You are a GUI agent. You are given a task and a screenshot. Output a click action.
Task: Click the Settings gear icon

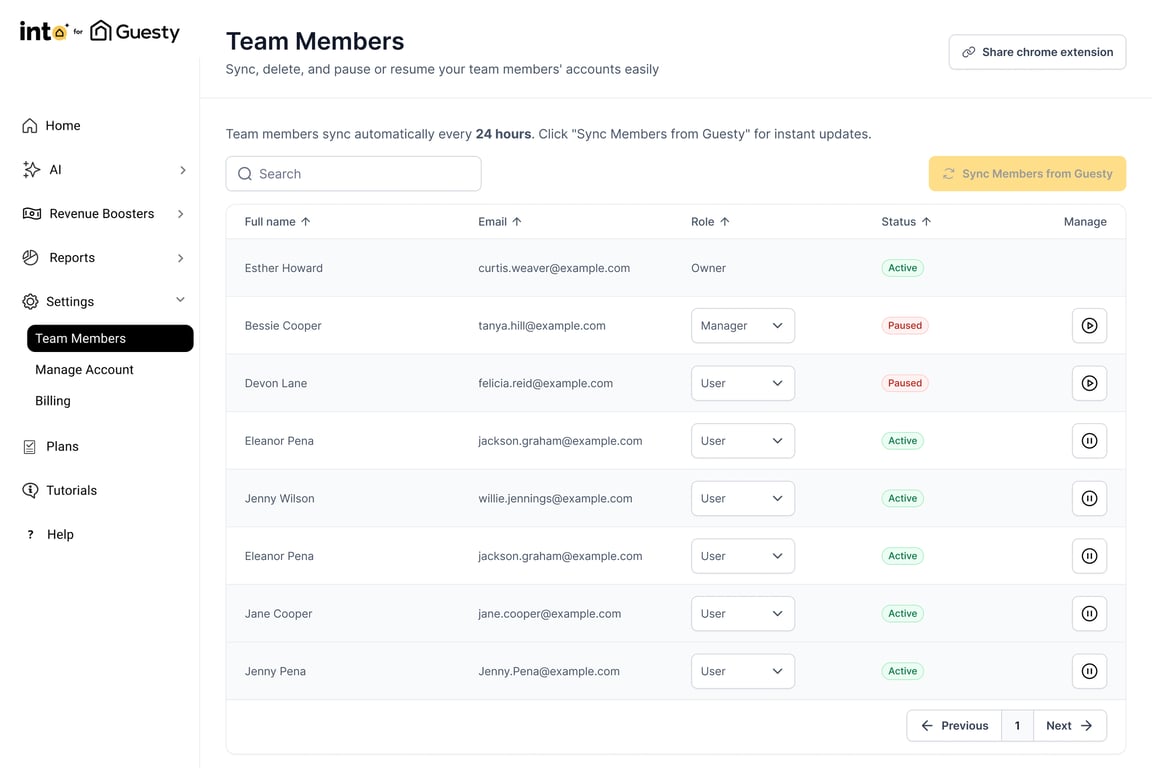[30, 301]
